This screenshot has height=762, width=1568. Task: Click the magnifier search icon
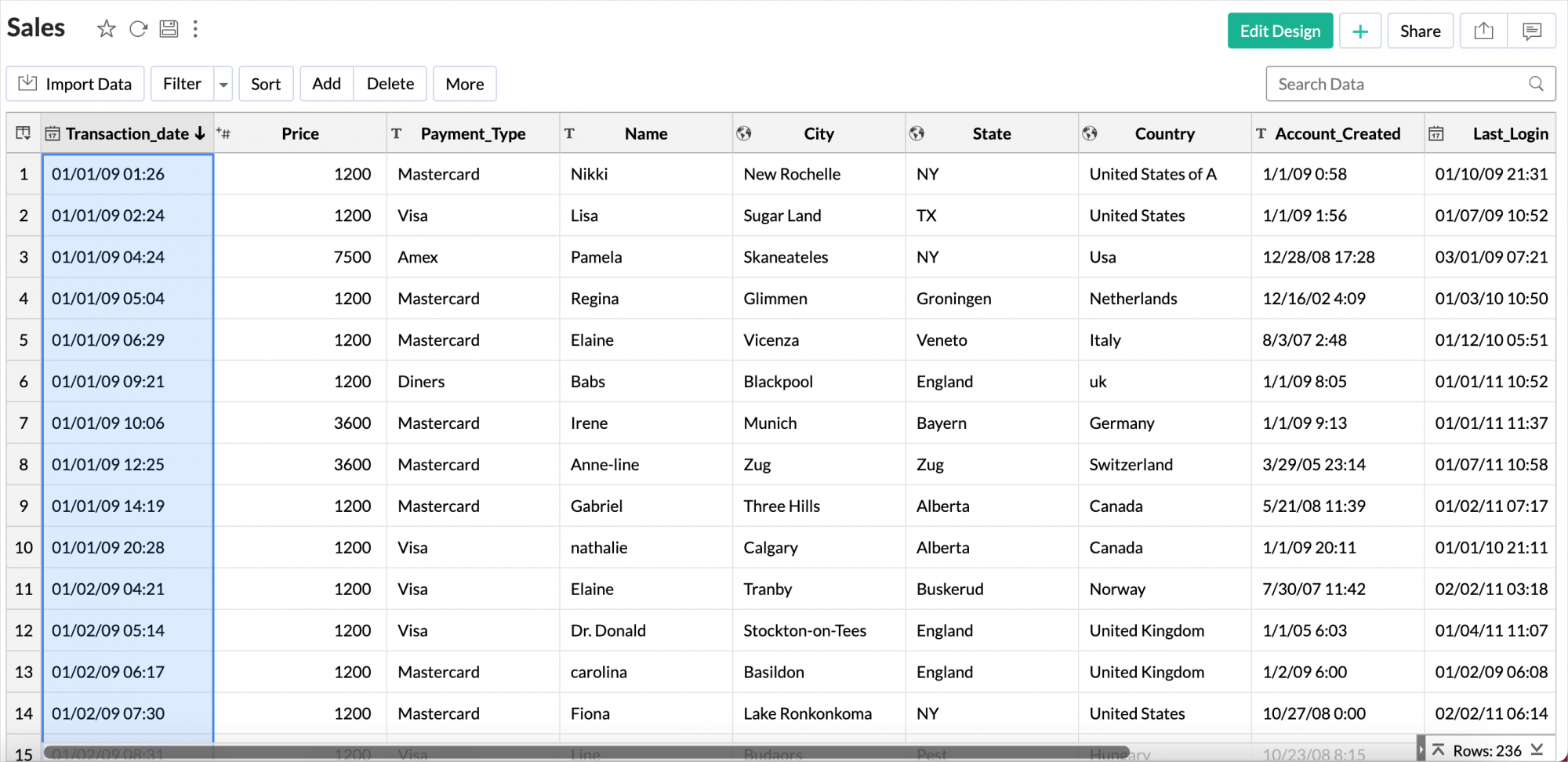tap(1536, 84)
